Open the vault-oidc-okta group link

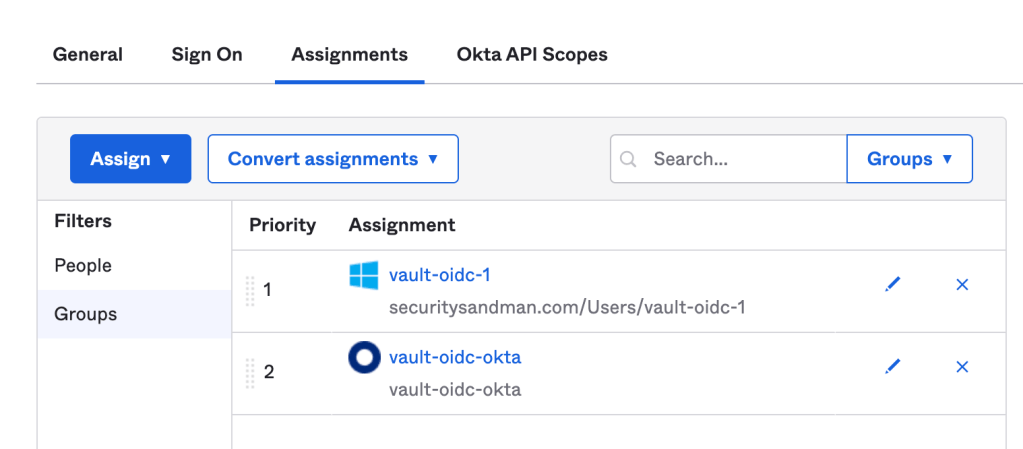pos(454,357)
